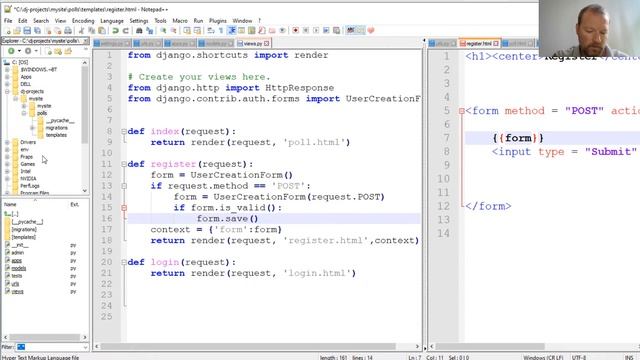Click the Paste toolbar icon
The height and width of the screenshot is (360, 640).
(102, 31)
